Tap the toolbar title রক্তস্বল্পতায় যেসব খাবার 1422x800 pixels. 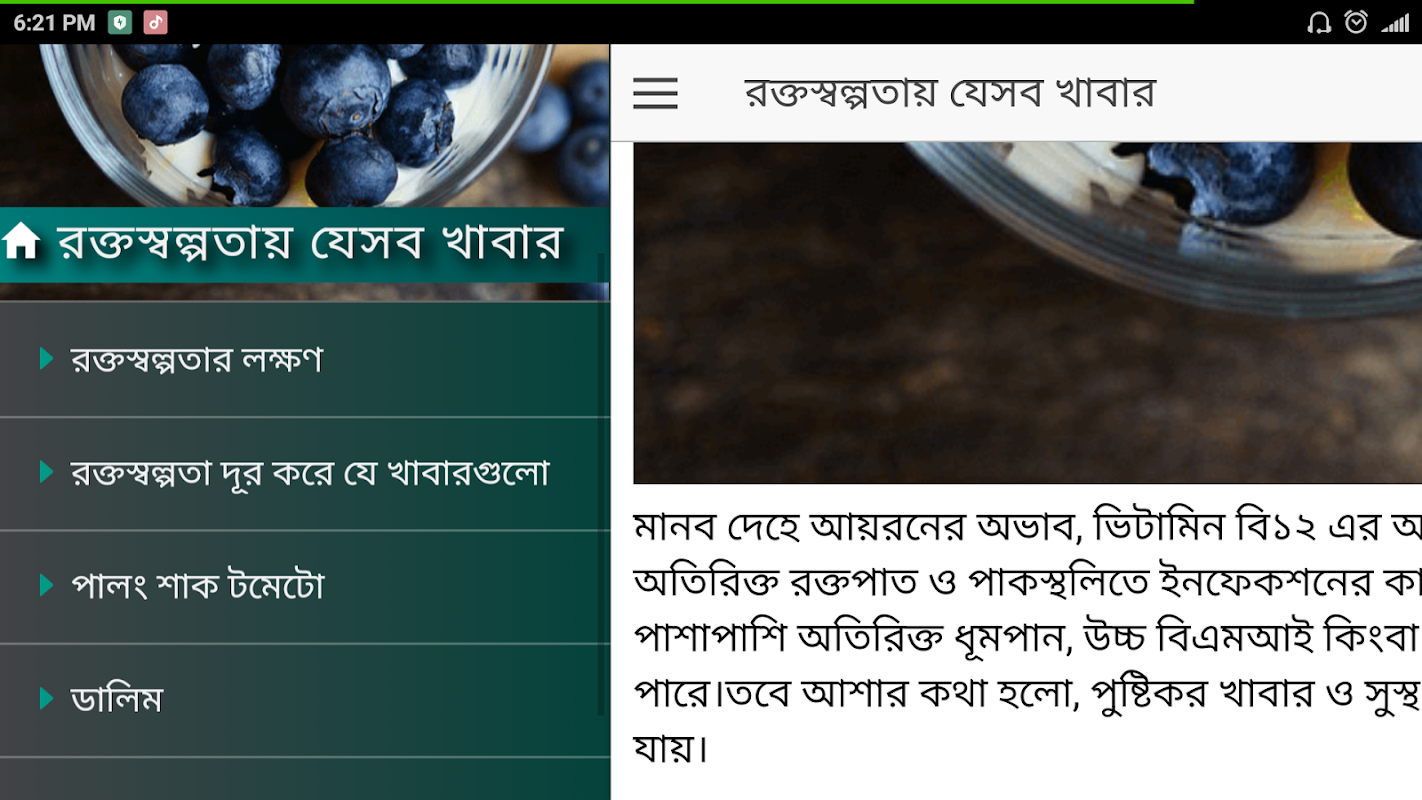pyautogui.click(x=949, y=93)
